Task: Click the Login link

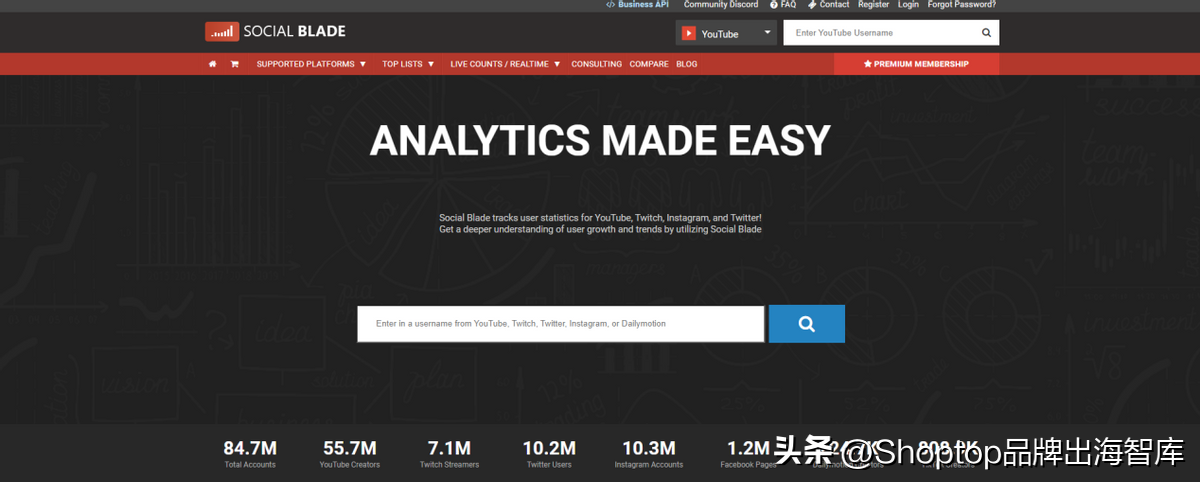Action: click(x=908, y=5)
